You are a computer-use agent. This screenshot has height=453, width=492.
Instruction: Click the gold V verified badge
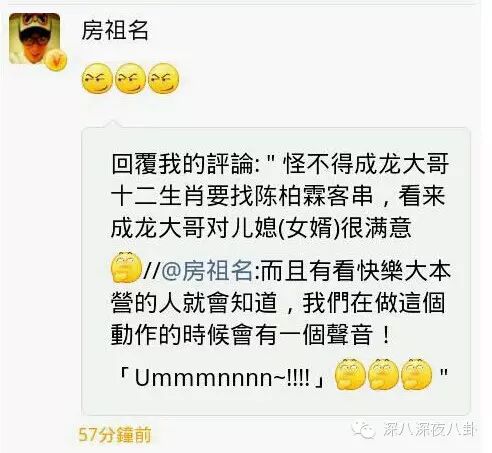[x=56, y=60]
